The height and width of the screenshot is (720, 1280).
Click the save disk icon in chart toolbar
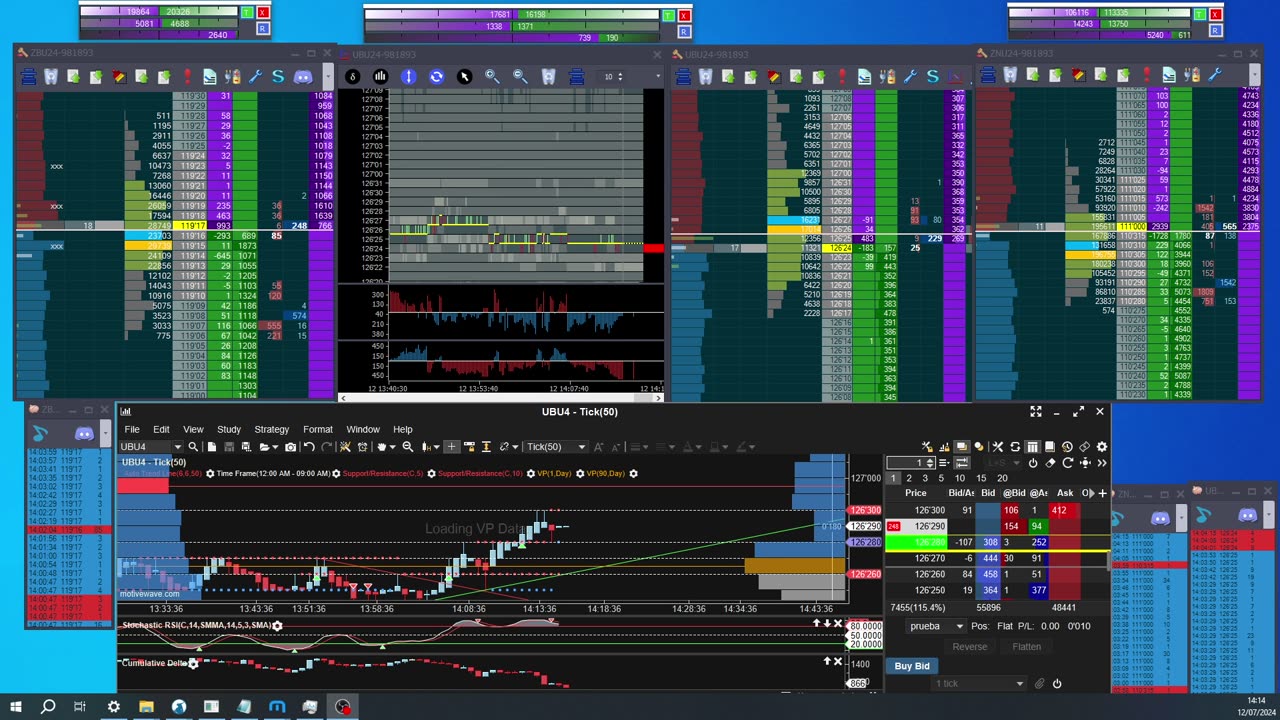[229, 447]
